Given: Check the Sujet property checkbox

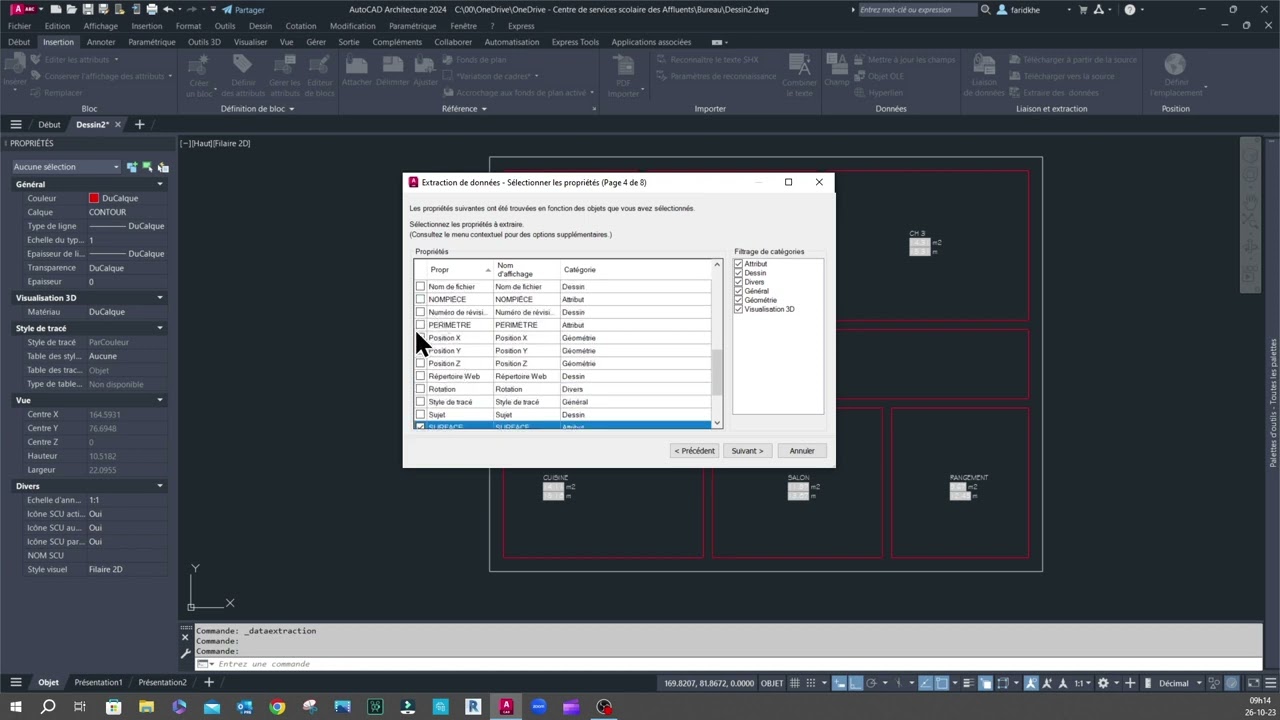Looking at the screenshot, I should (x=420, y=414).
